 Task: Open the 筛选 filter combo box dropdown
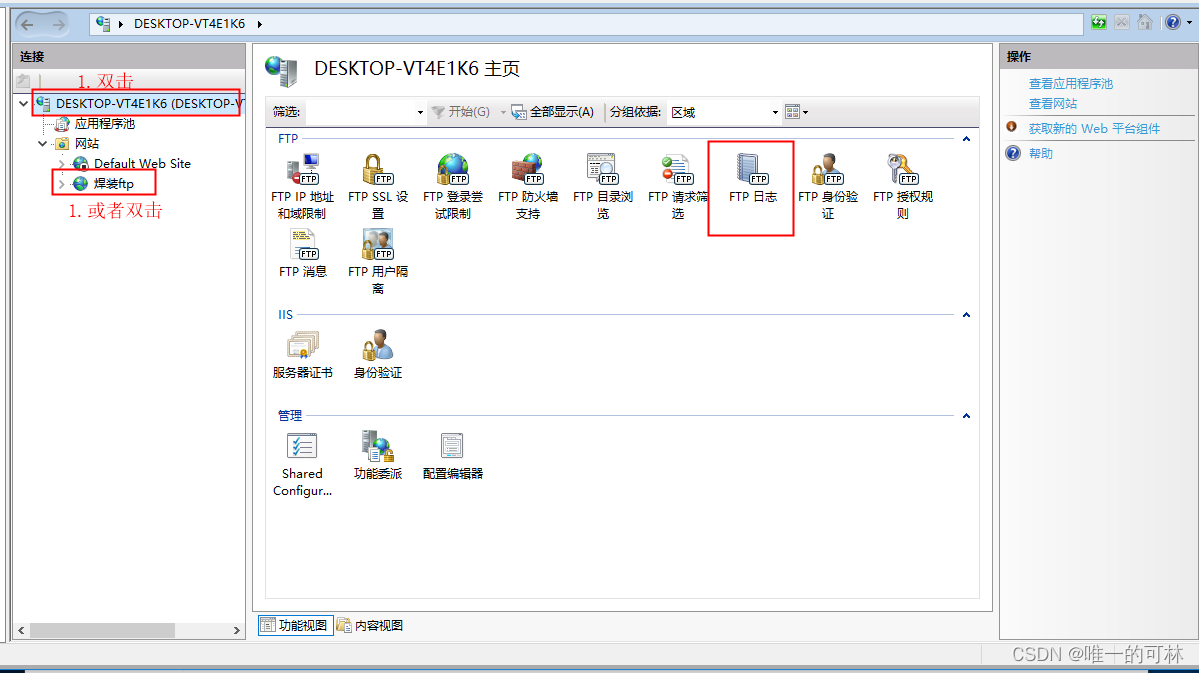tap(420, 112)
